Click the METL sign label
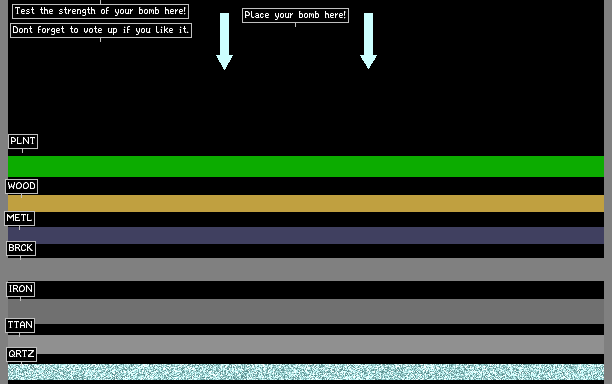This screenshot has height=384, width=612. [19, 218]
